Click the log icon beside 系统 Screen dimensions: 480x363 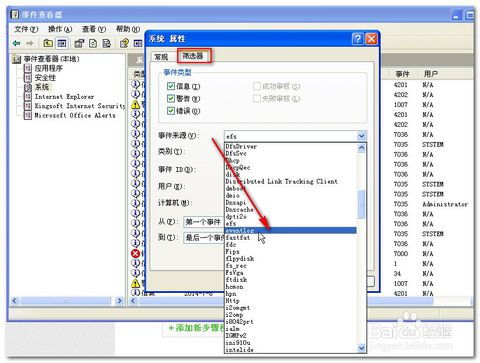click(28, 87)
